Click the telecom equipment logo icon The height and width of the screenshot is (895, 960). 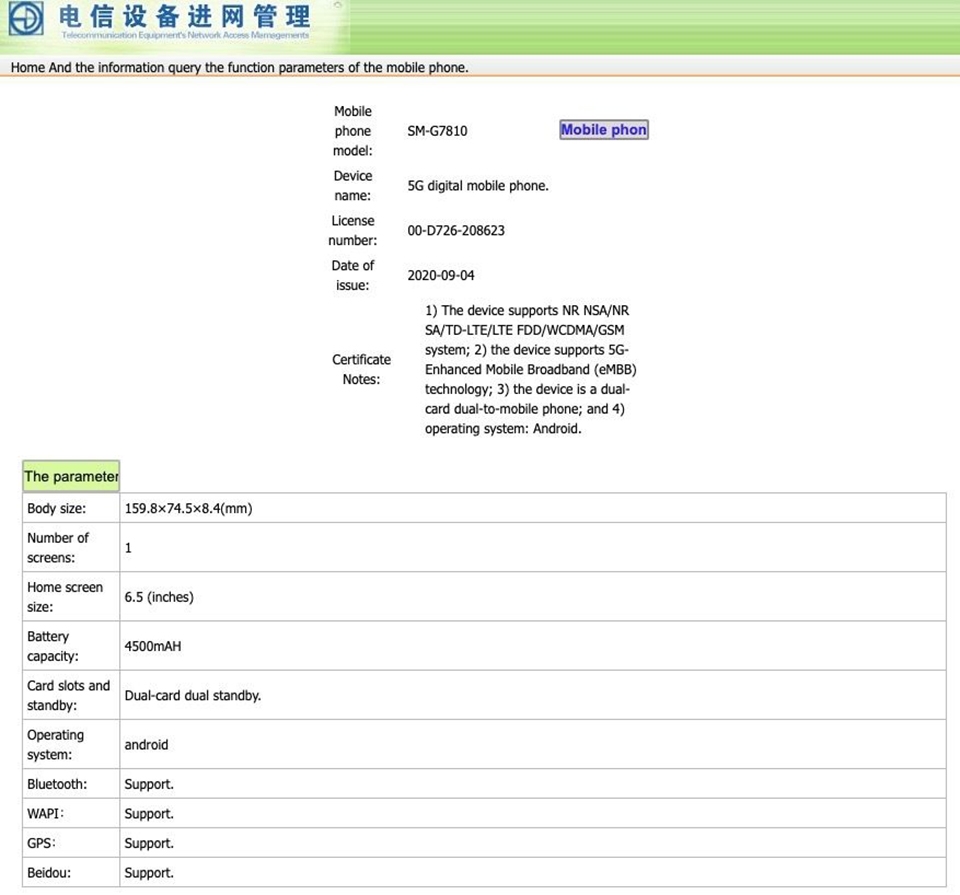pyautogui.click(x=26, y=18)
